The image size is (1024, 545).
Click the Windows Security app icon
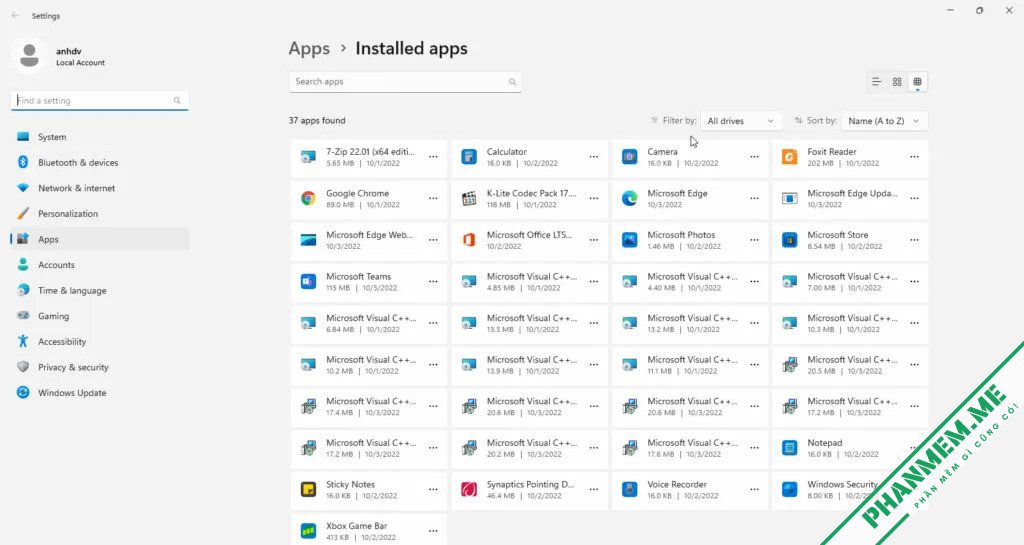pyautogui.click(x=790, y=490)
